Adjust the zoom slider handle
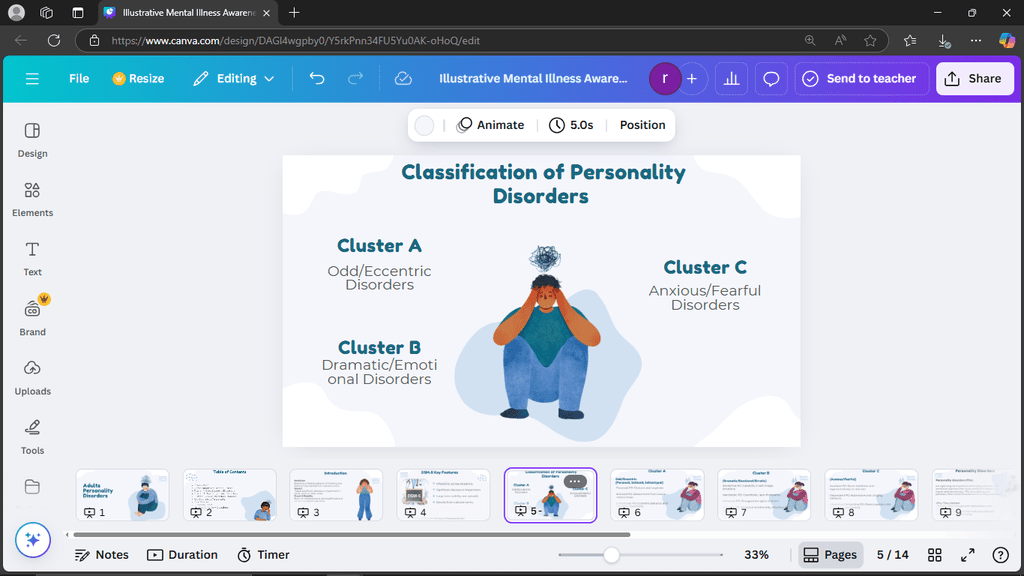 point(611,554)
